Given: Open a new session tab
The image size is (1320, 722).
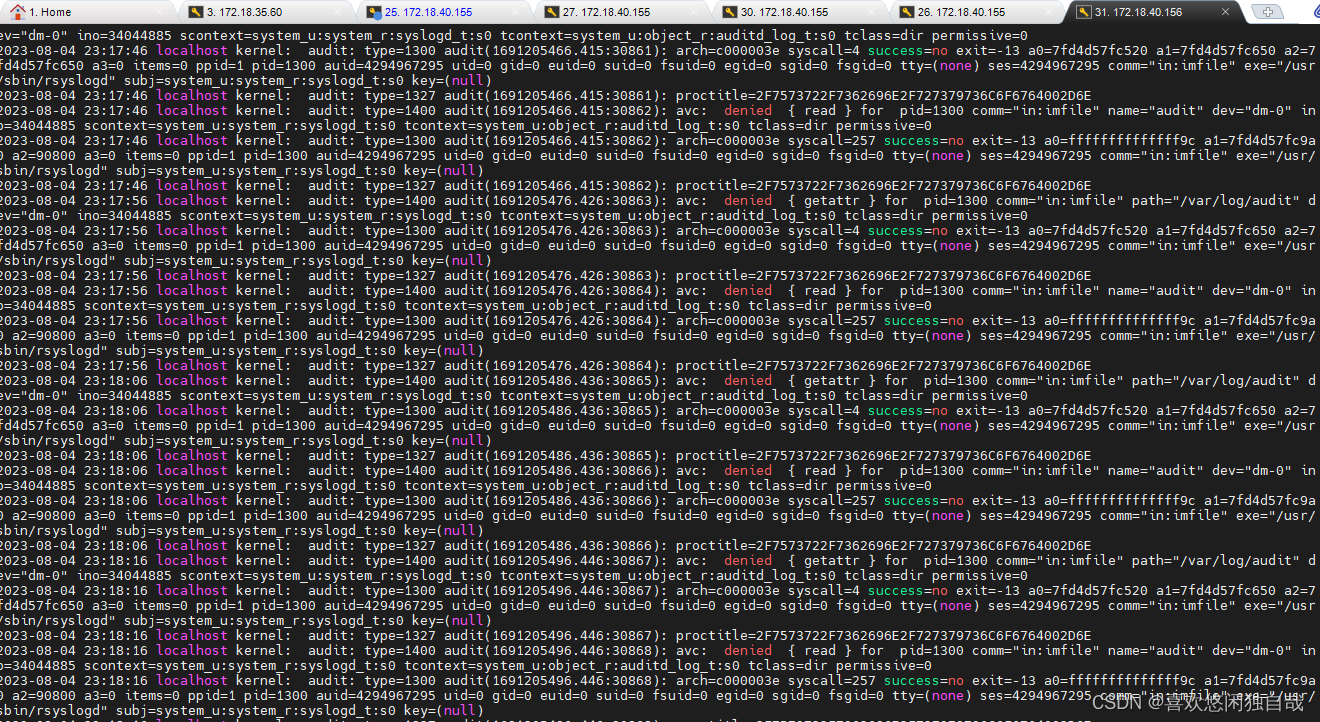Looking at the screenshot, I should tap(1267, 12).
